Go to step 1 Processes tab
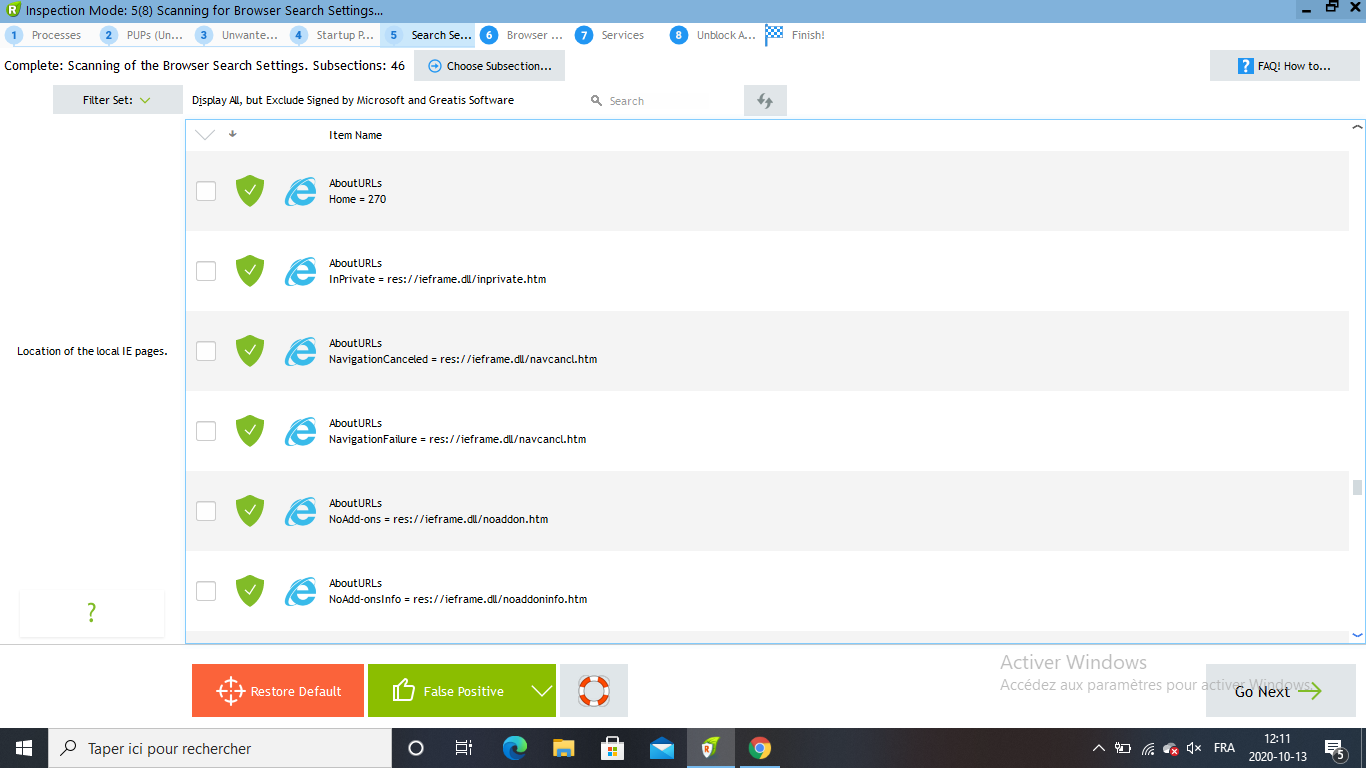The image size is (1366, 768). [45, 35]
